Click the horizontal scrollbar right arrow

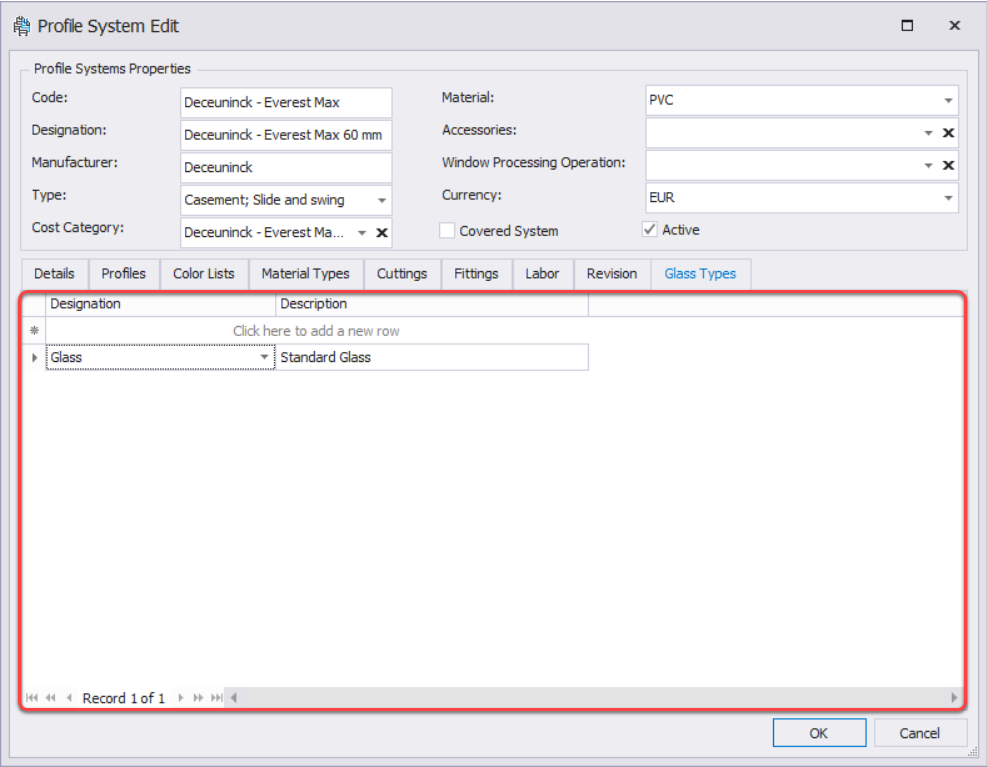[x=954, y=698]
